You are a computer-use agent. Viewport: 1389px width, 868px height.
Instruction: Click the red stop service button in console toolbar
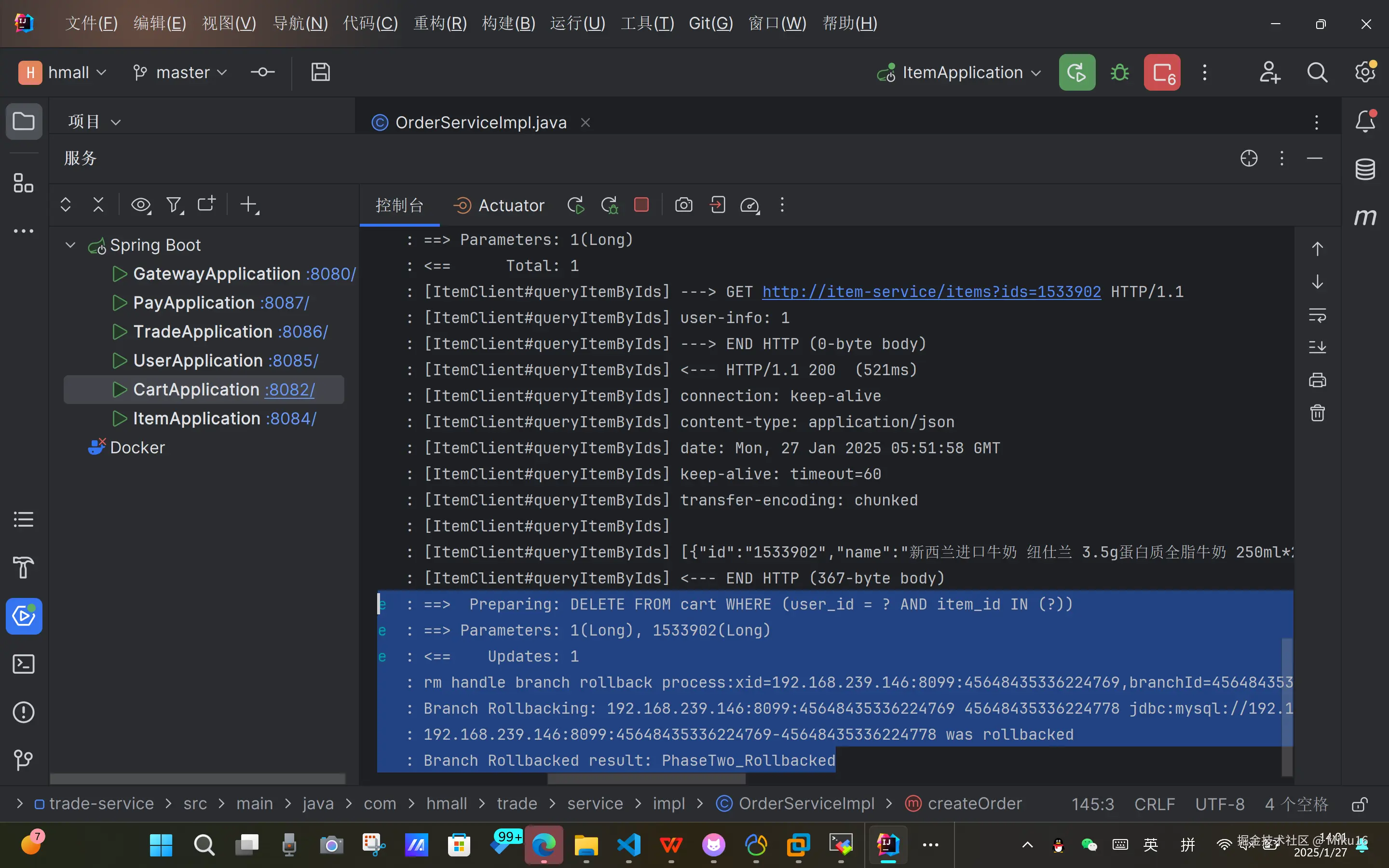coord(641,205)
